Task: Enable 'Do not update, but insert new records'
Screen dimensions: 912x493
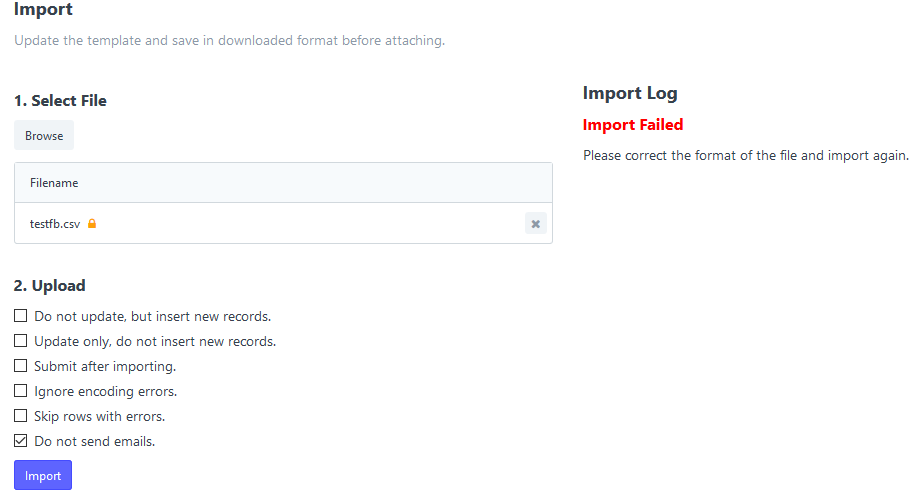Action: point(21,316)
